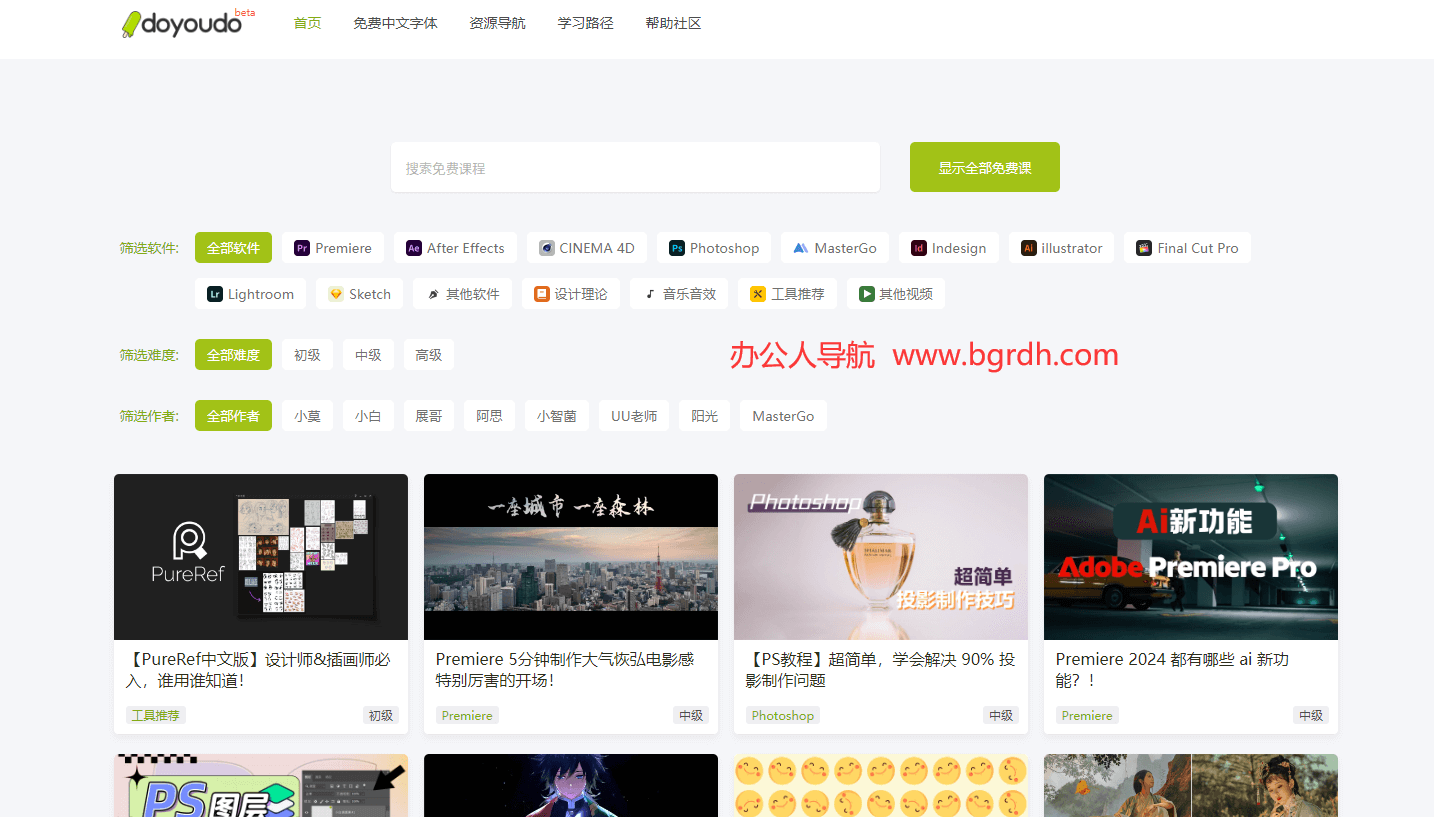Choose the MasterGo filter option
The width and height of the screenshot is (1434, 817).
[x=834, y=247]
